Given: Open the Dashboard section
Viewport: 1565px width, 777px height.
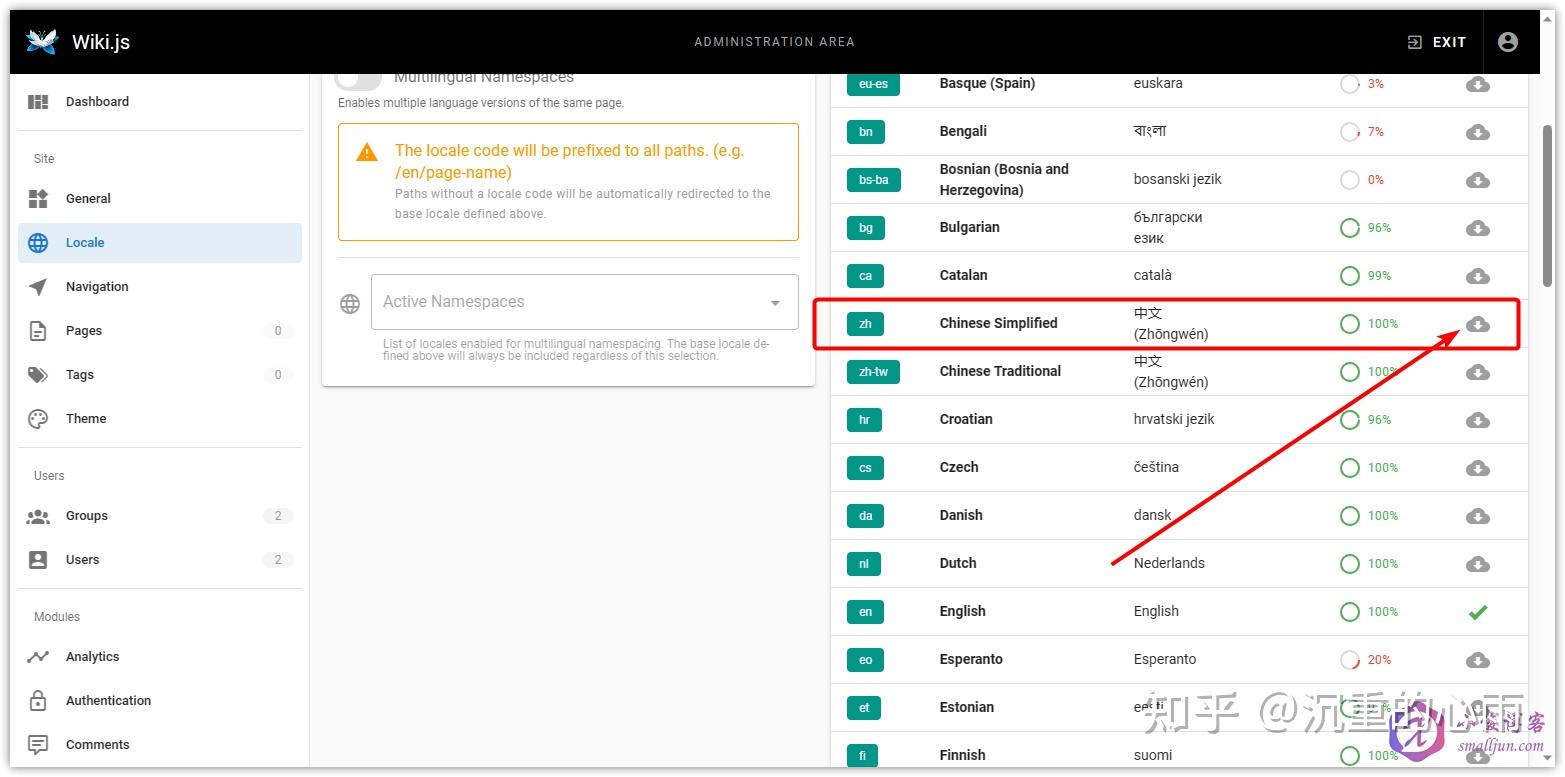Looking at the screenshot, I should coord(97,101).
